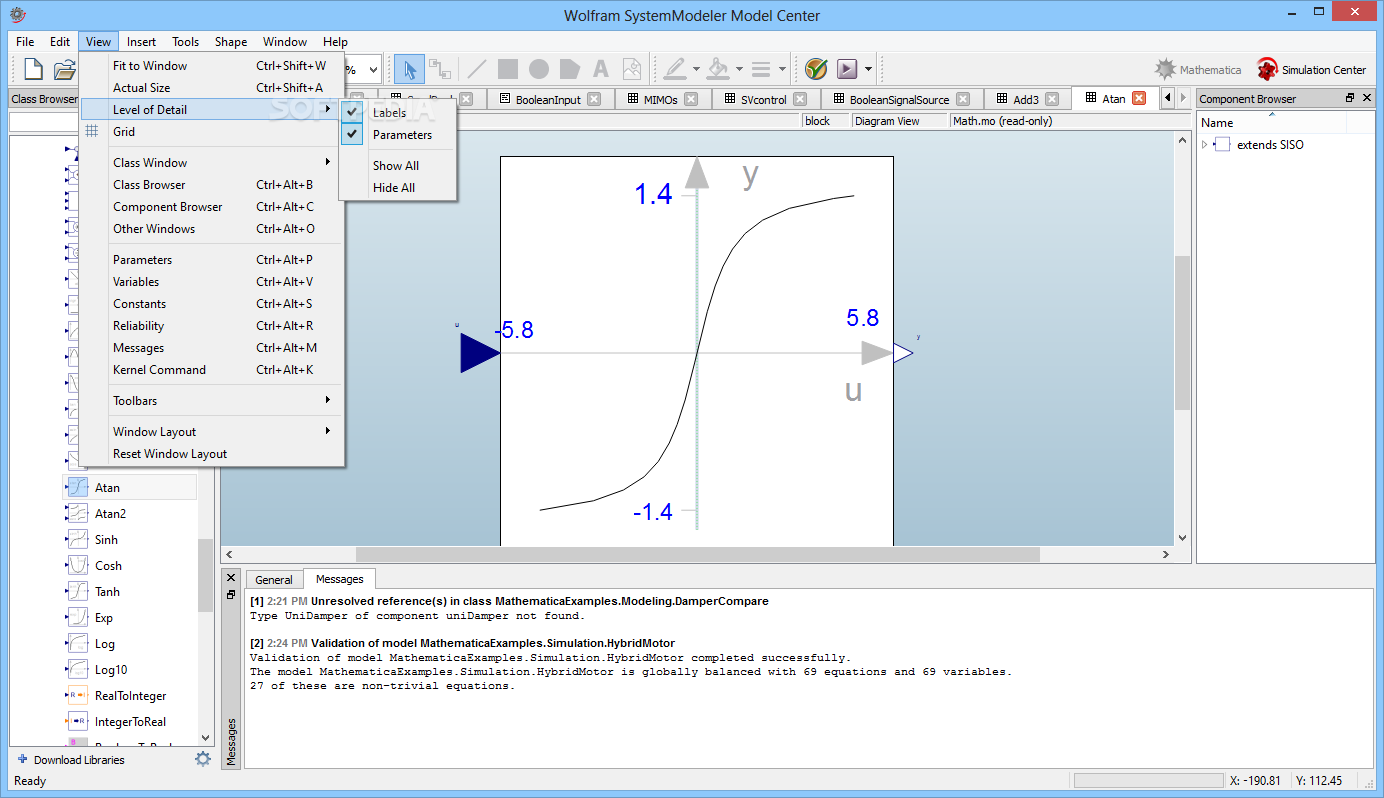The width and height of the screenshot is (1384, 798).
Task: Switch to the MIMOs tab
Action: click(660, 99)
